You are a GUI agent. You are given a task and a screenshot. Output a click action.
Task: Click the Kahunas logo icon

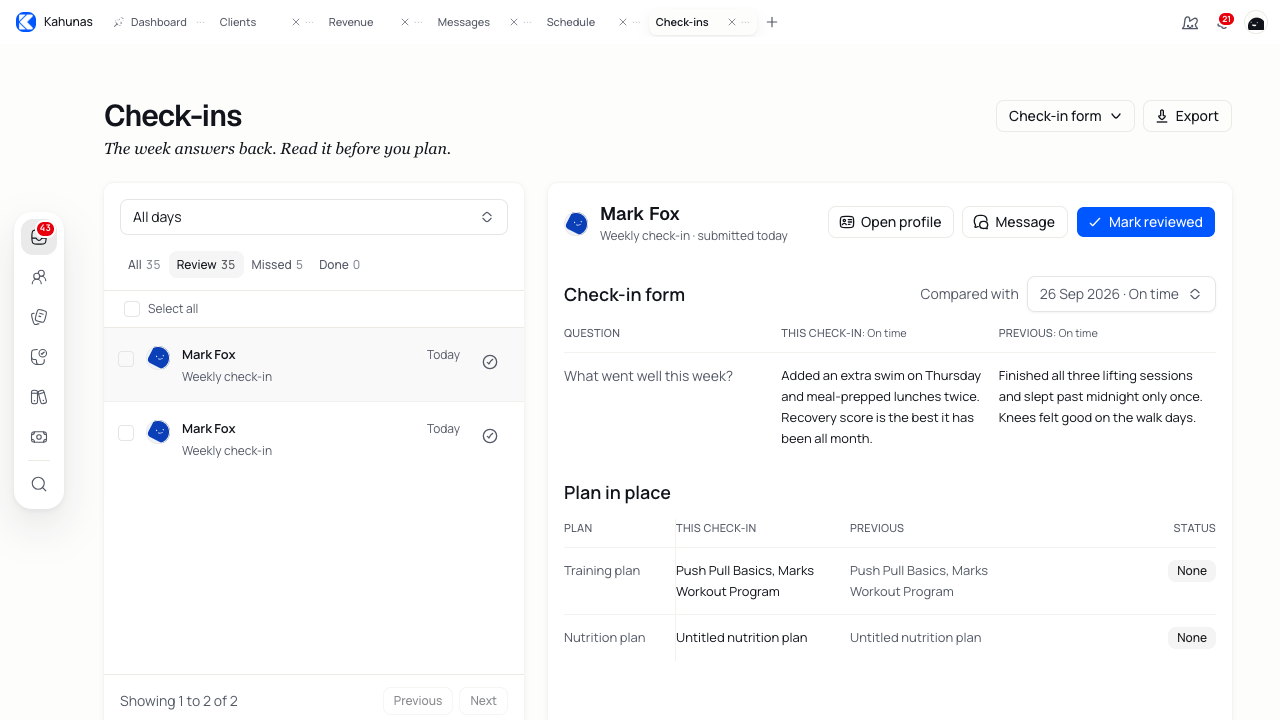(x=26, y=22)
